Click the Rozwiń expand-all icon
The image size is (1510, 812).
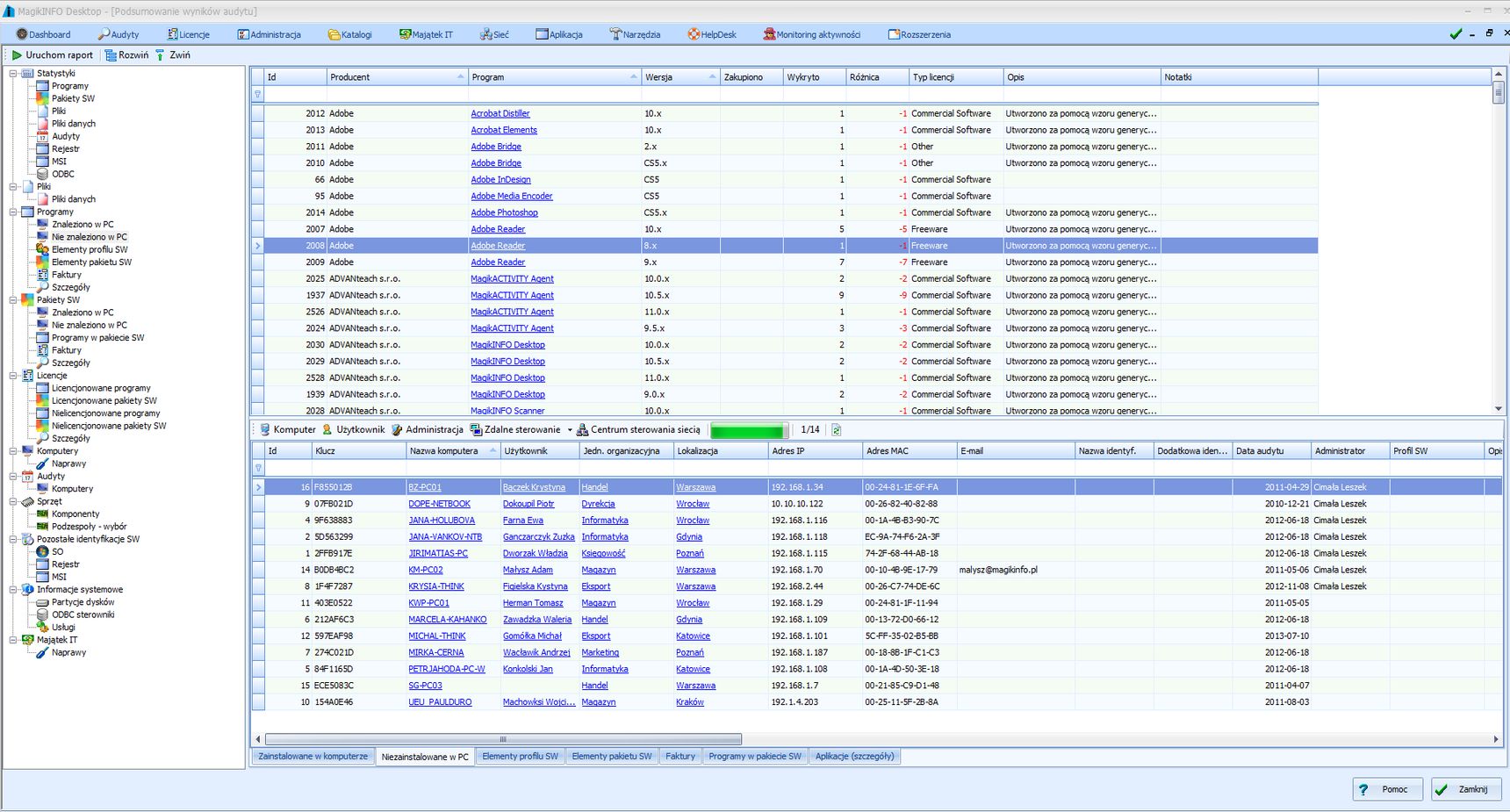tap(111, 54)
